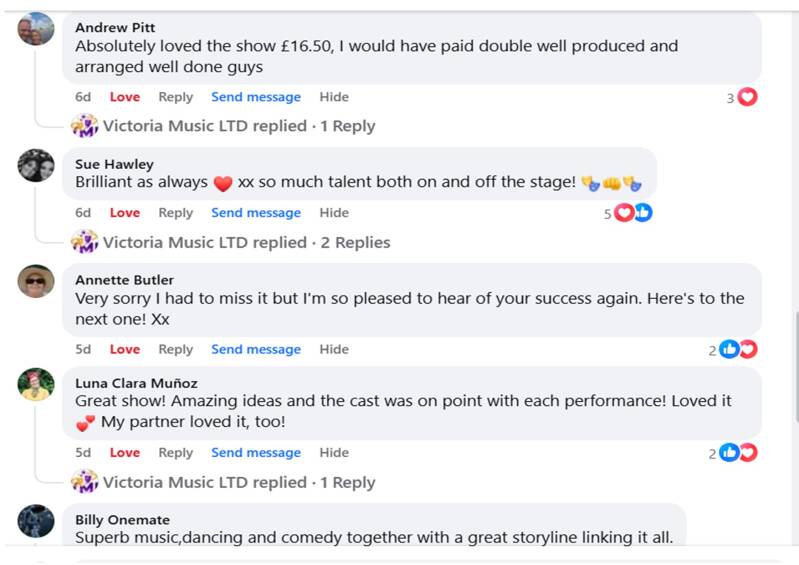Toggle Love reaction on Sue Hawley's comment
The image size is (799, 565).
coord(125,213)
